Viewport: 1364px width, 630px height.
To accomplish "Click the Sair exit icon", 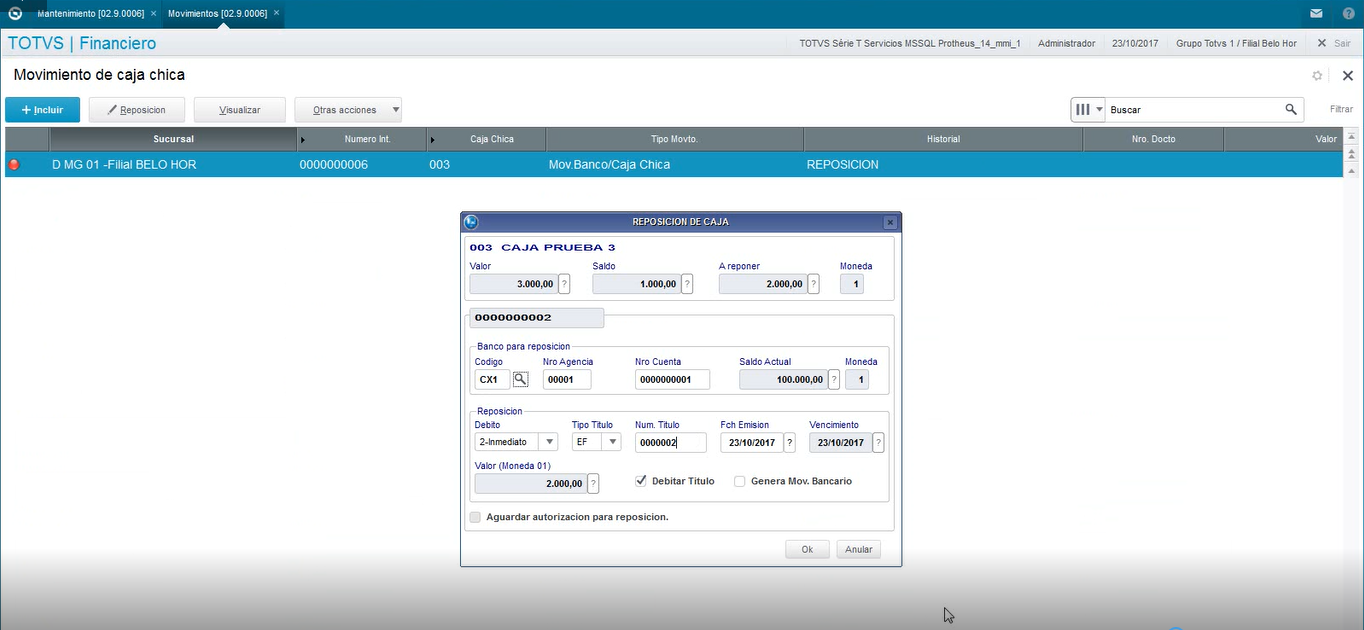I will click(x=1322, y=43).
